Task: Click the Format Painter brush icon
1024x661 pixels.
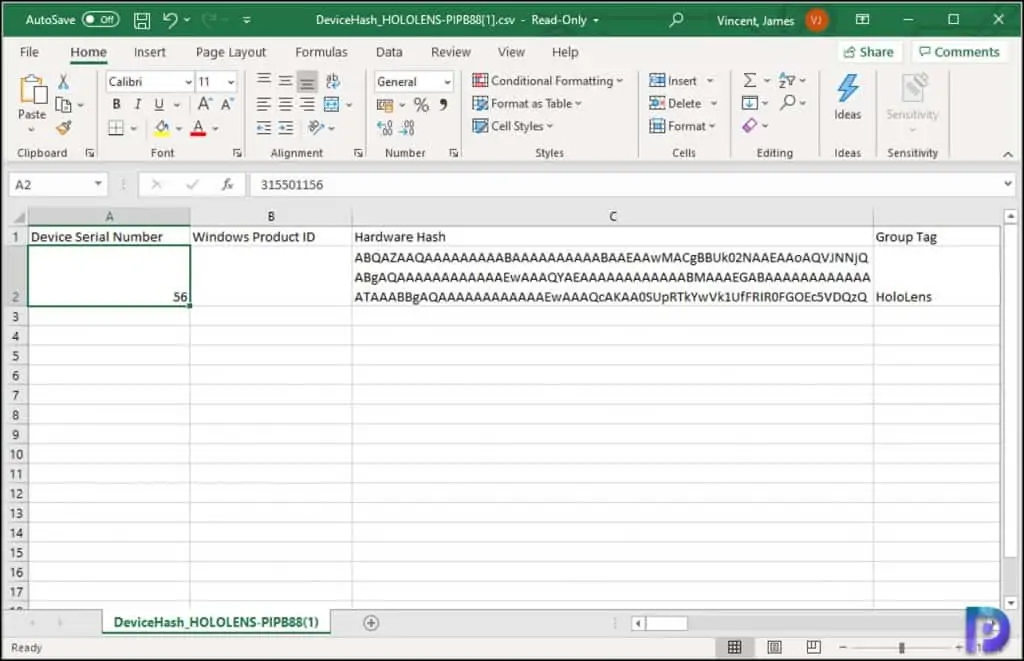Action: [x=63, y=127]
